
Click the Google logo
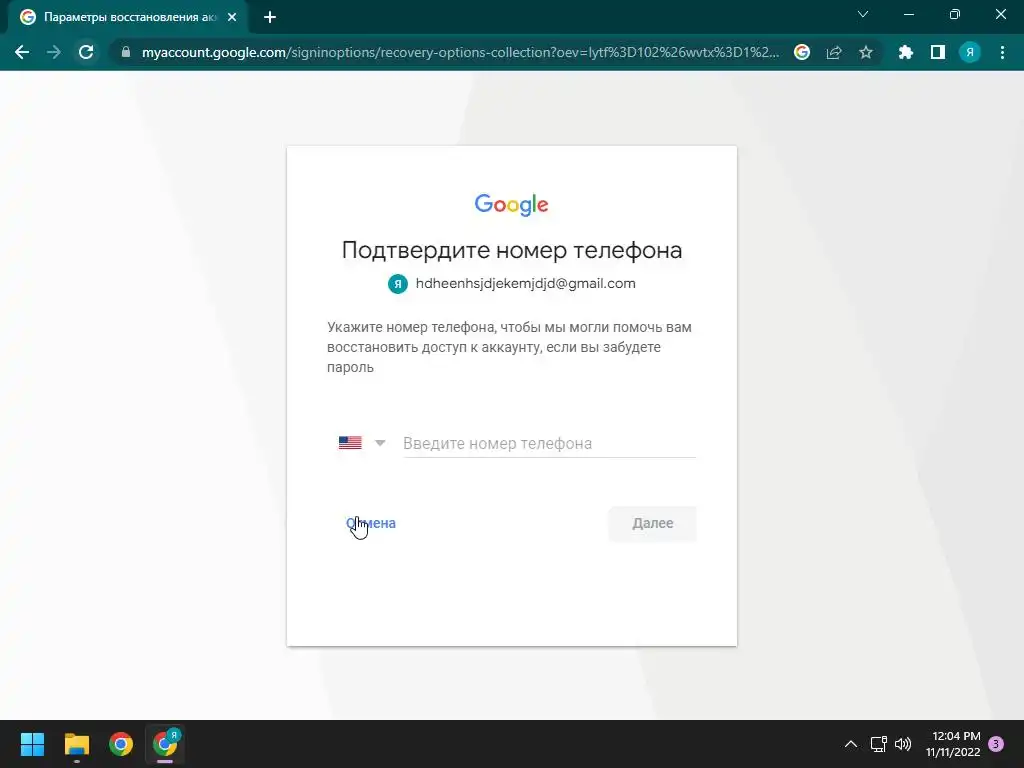[511, 204]
